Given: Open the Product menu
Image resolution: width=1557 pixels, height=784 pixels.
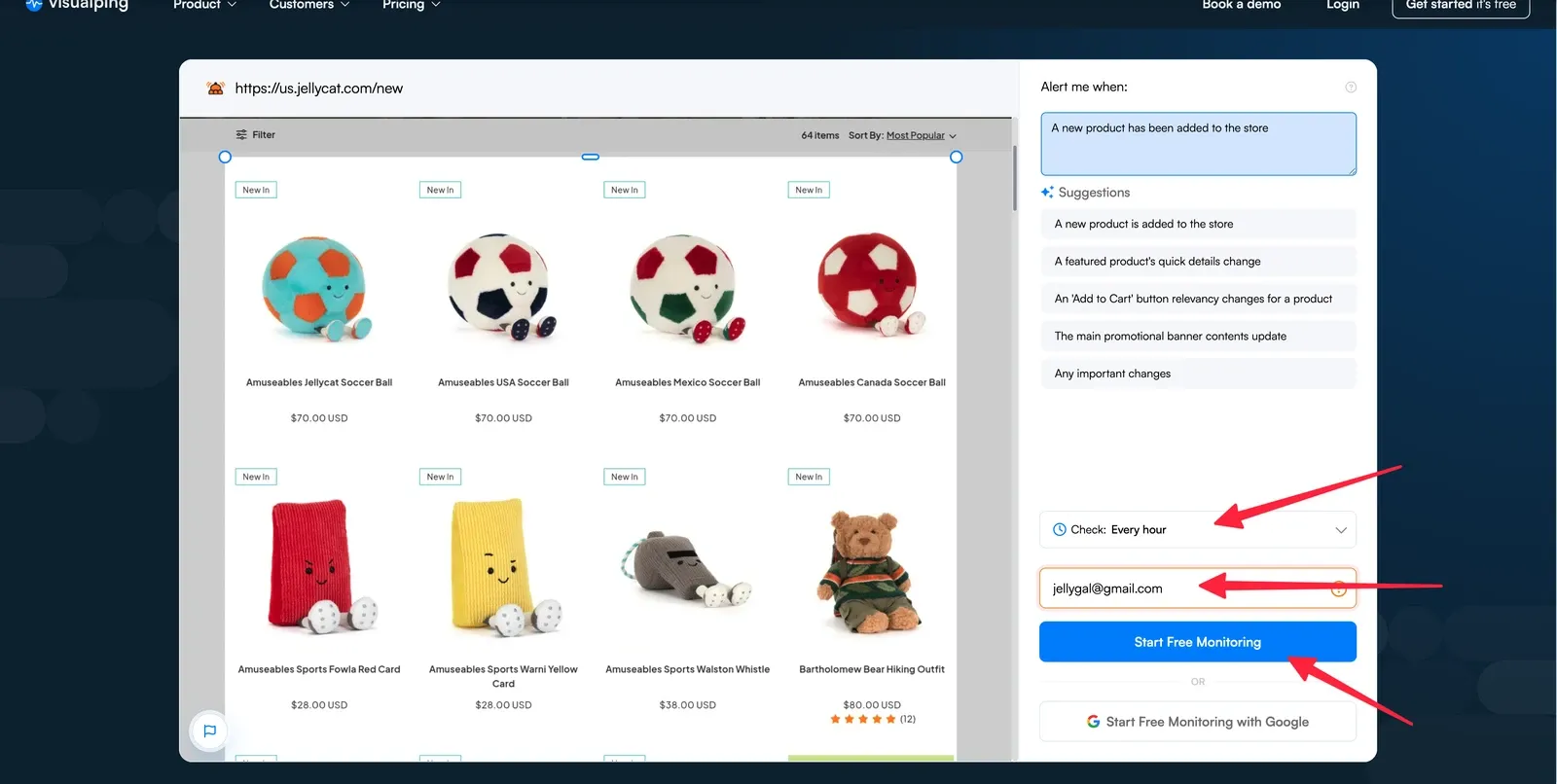Looking at the screenshot, I should point(204,5).
